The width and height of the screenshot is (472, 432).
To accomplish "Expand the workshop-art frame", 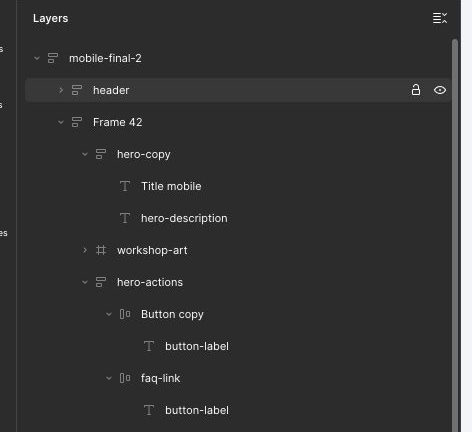I will [x=85, y=250].
